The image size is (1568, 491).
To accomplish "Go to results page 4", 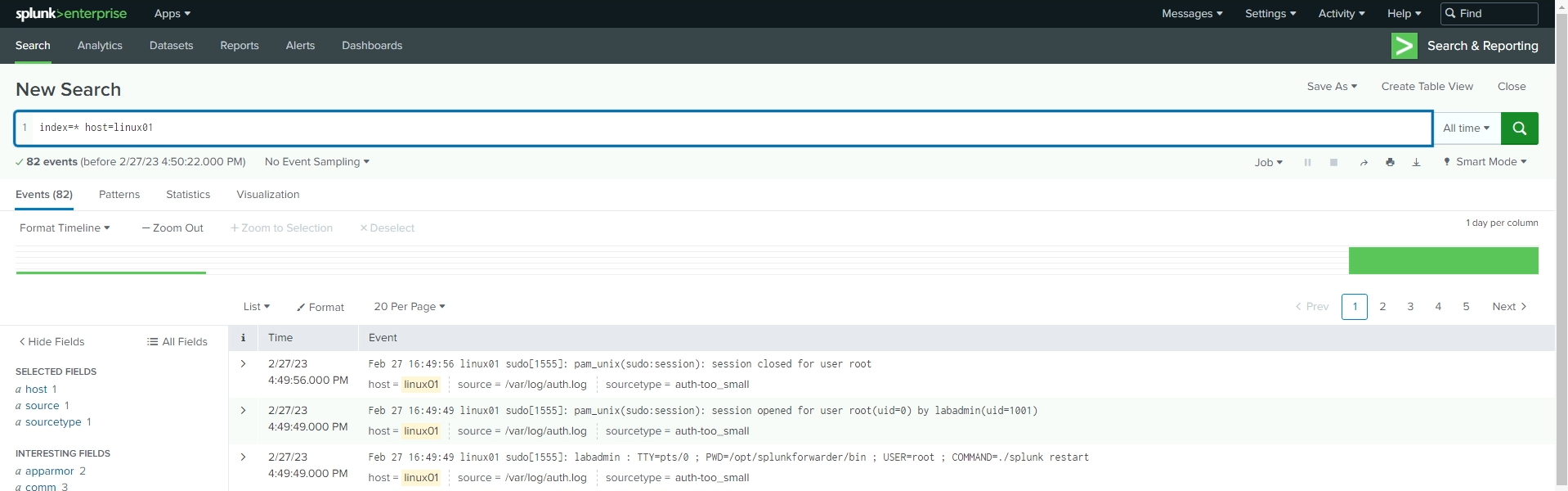I will tap(1438, 307).
